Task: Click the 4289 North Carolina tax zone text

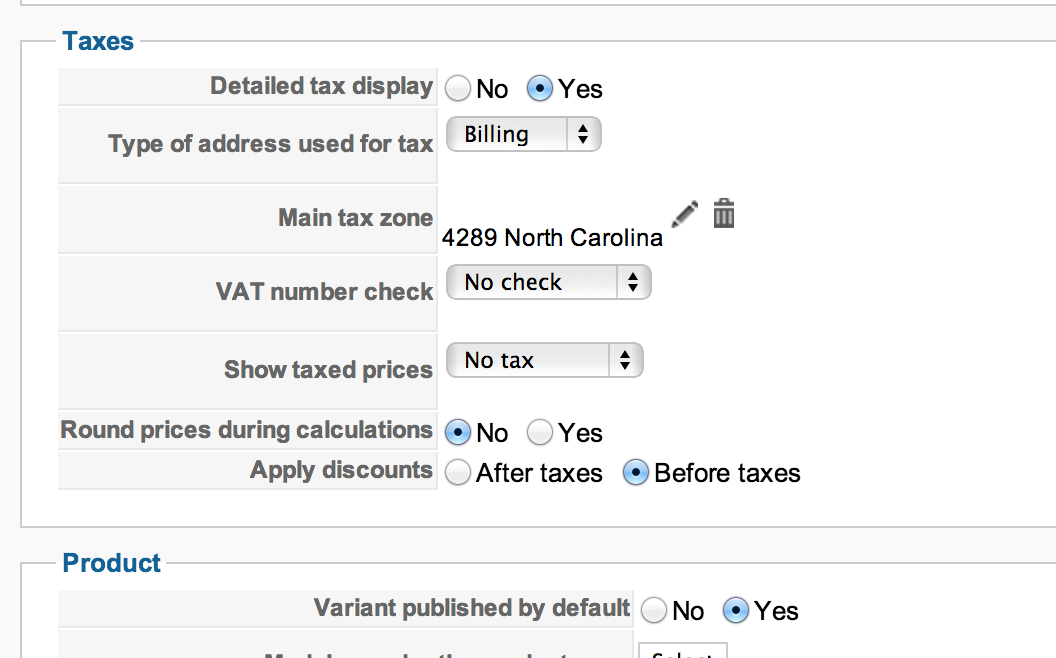Action: pos(552,238)
